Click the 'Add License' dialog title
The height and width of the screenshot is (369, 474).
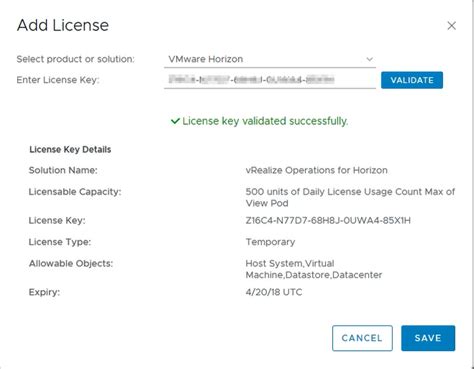pos(63,25)
